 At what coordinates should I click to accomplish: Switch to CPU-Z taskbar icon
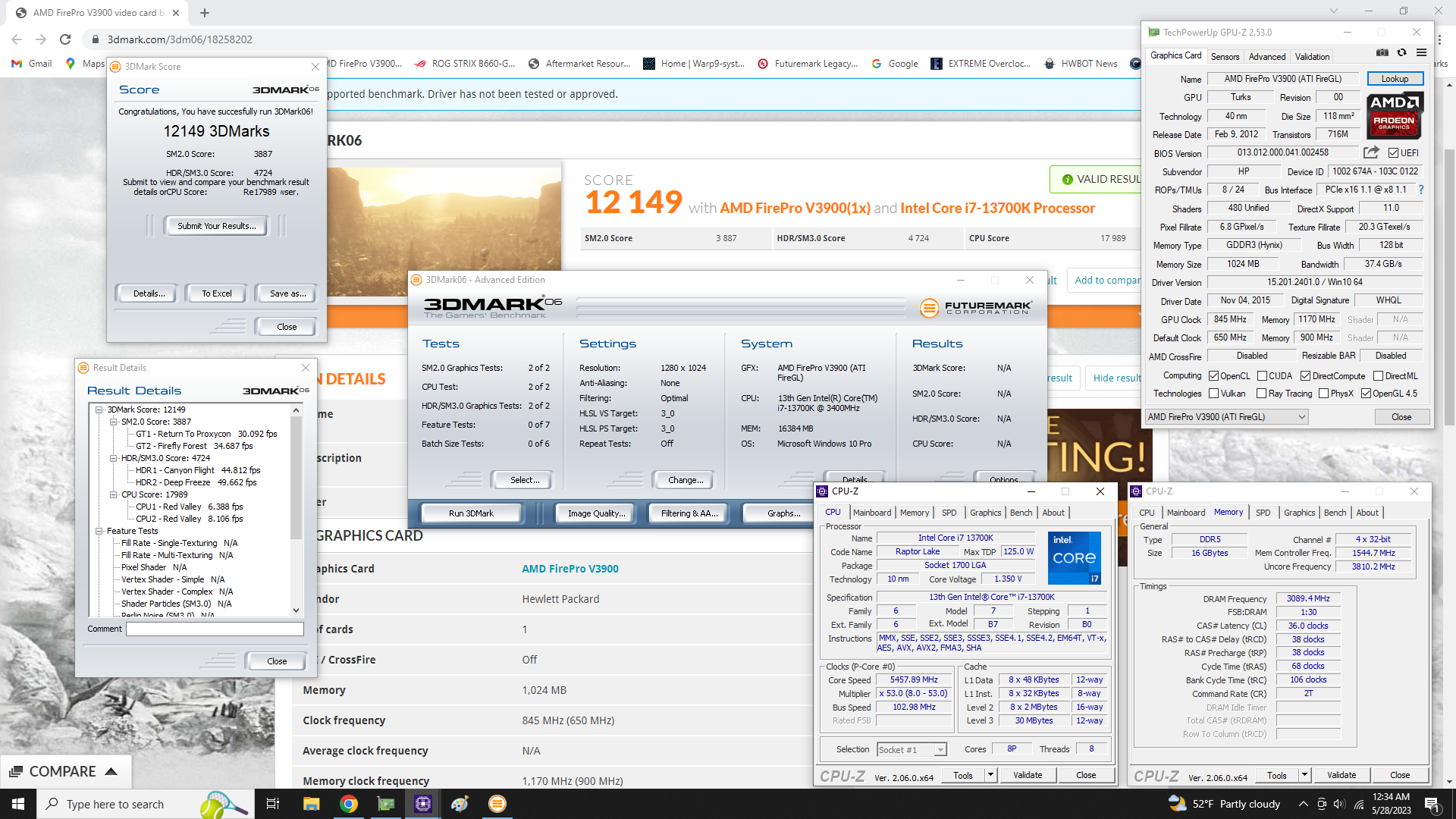click(x=423, y=804)
